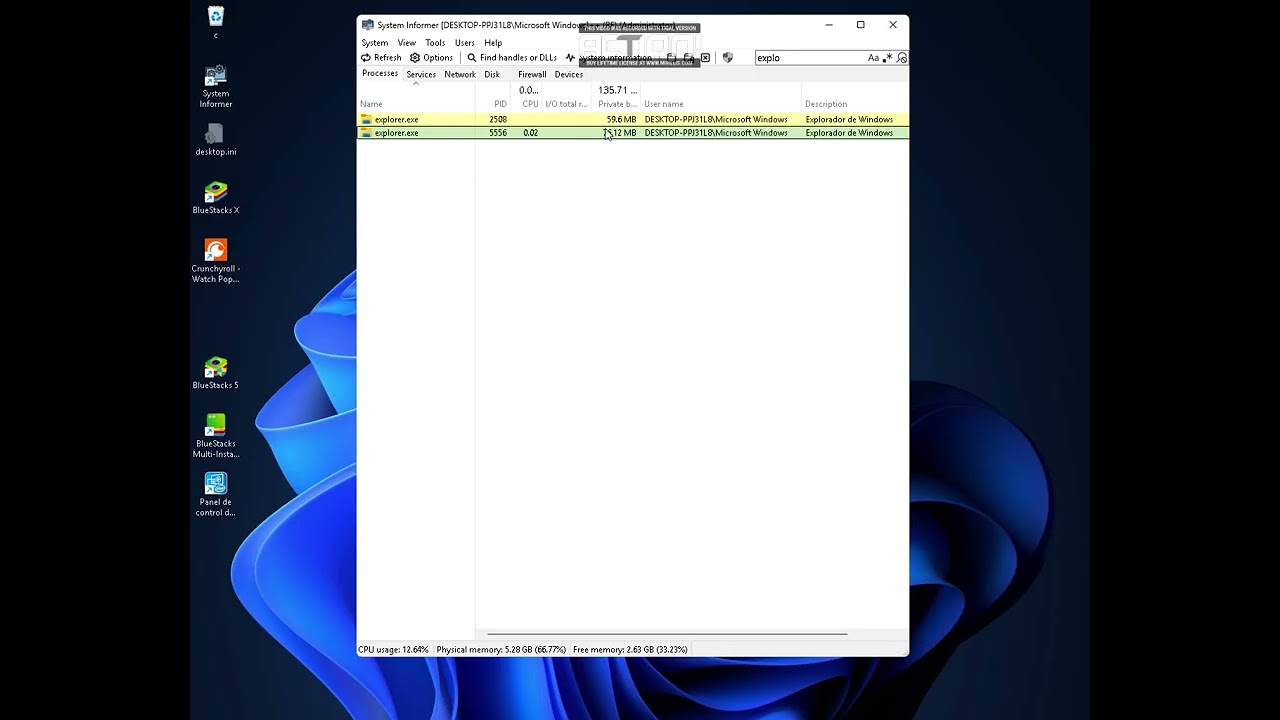This screenshot has height=720, width=1280.
Task: Open Recycle Bin desktop icon
Action: pyautogui.click(x=216, y=23)
